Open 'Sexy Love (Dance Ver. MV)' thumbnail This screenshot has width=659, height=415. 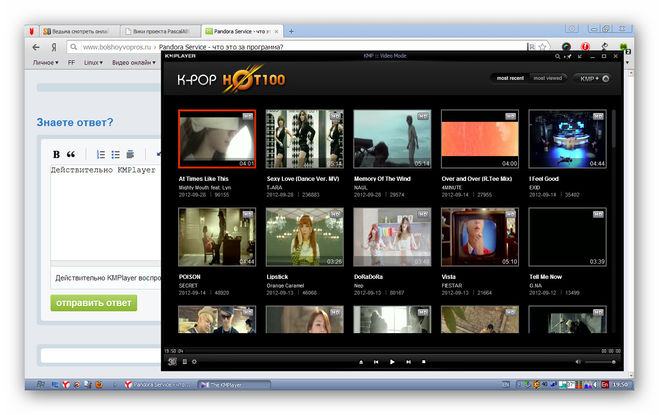pos(305,139)
